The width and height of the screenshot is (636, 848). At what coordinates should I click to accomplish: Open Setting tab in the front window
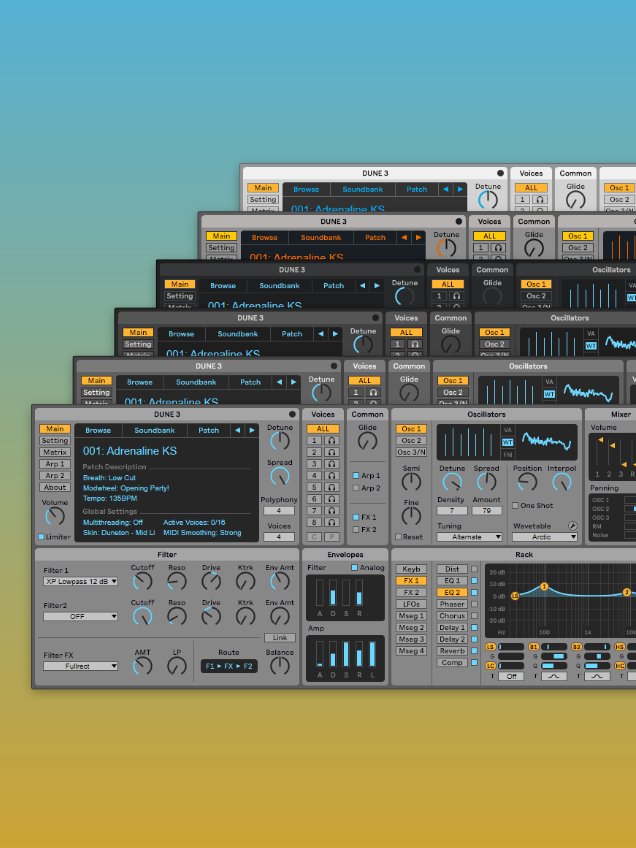click(x=55, y=441)
